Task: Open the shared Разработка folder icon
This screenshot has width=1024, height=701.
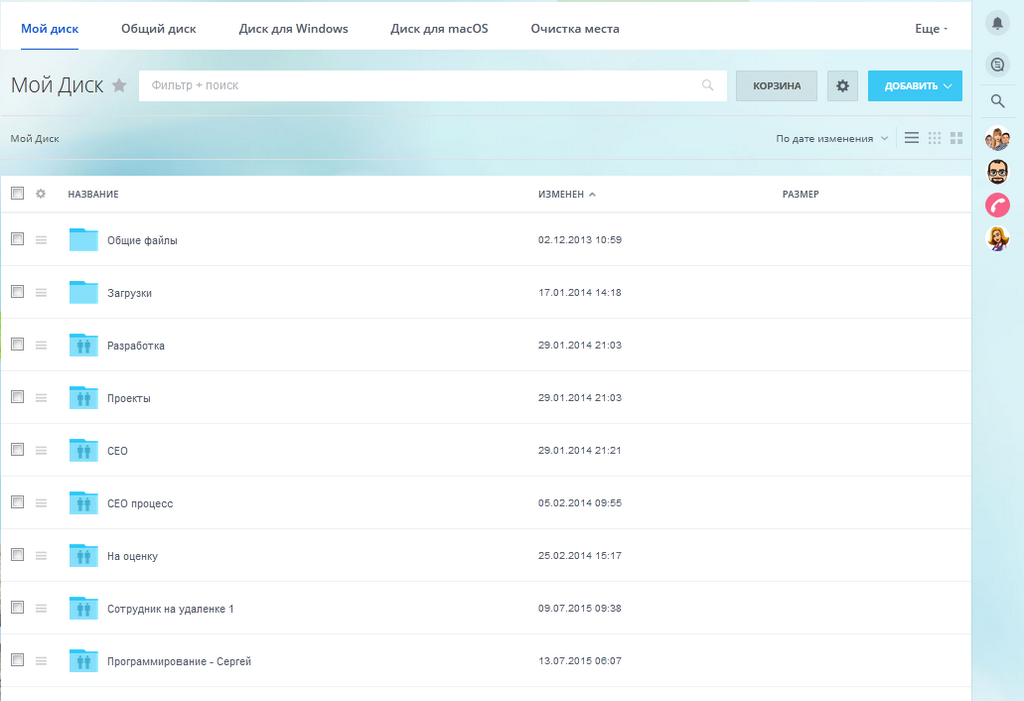Action: click(x=84, y=345)
